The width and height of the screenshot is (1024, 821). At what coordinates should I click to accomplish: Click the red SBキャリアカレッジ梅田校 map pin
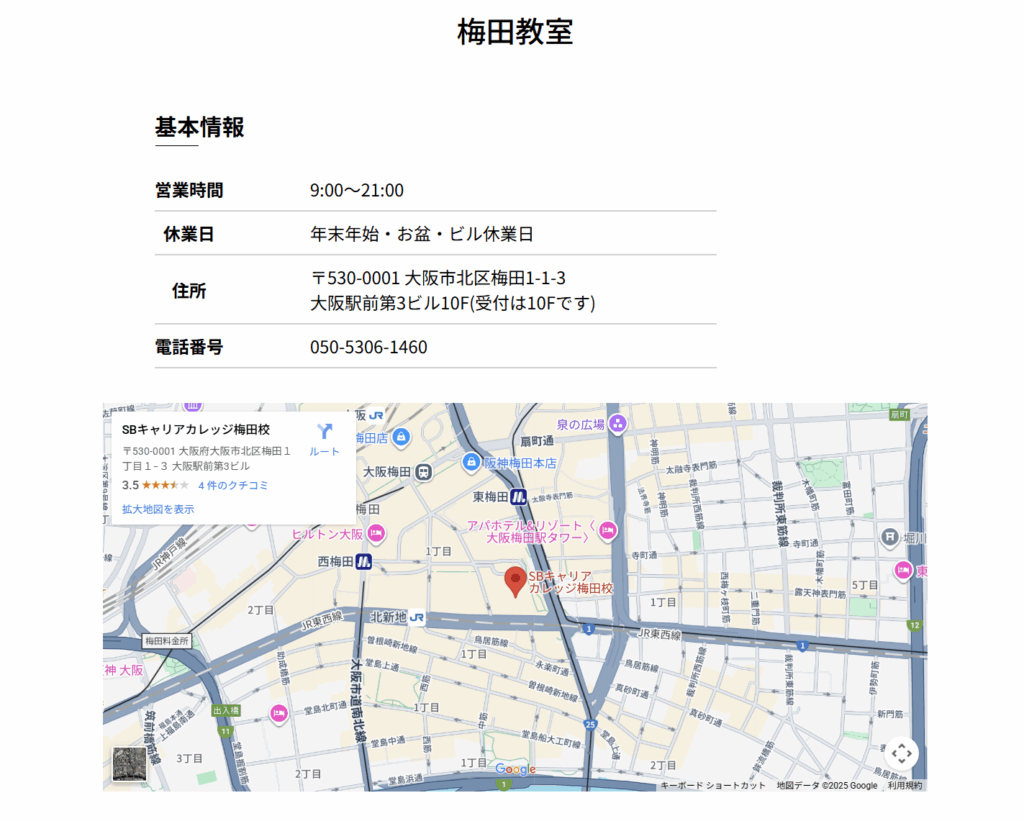click(515, 580)
